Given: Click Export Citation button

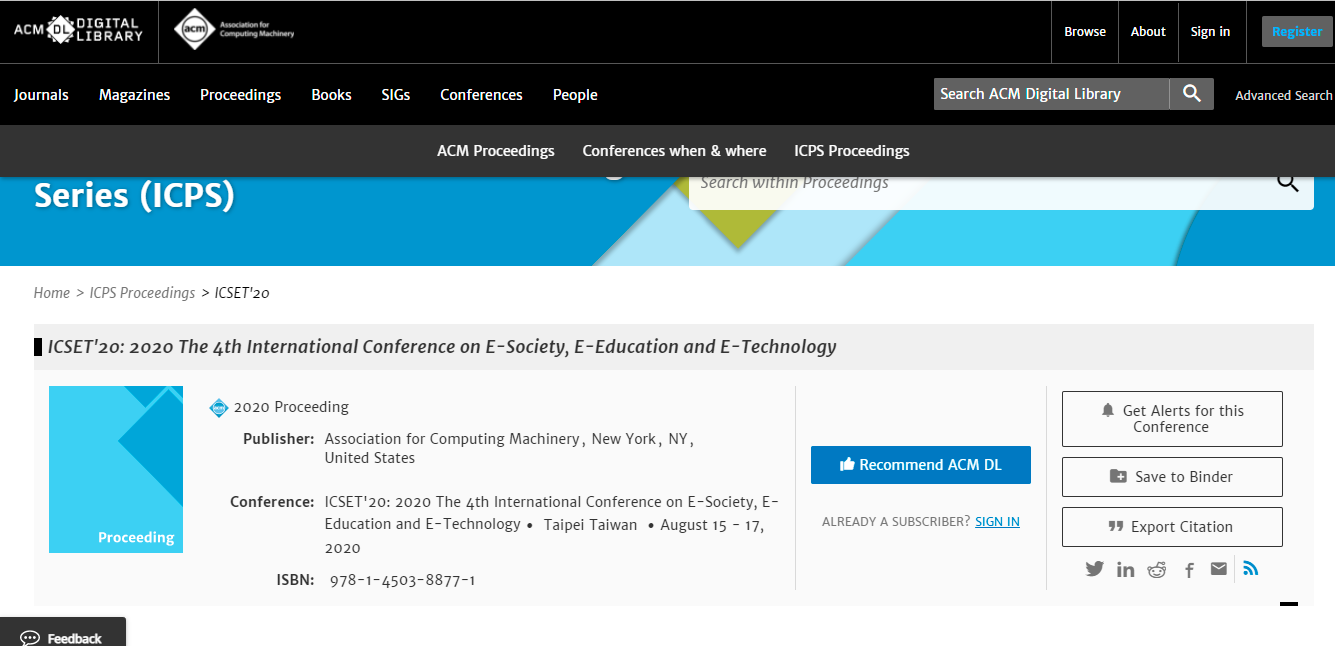Looking at the screenshot, I should tap(1172, 527).
